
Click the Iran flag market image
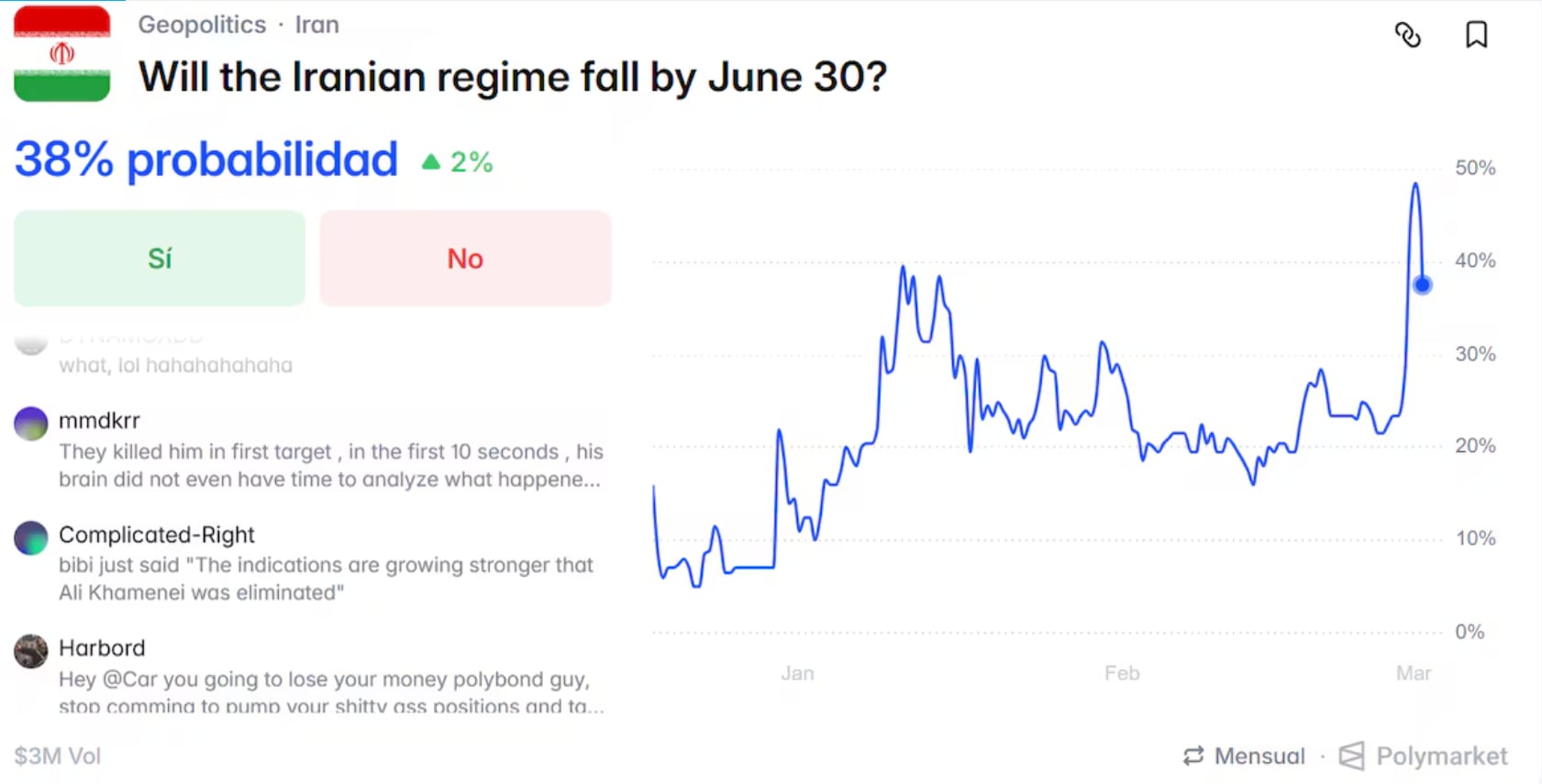[61, 53]
